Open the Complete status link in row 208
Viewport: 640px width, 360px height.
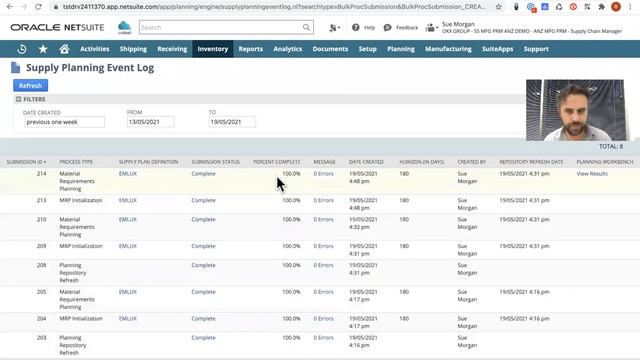tap(203, 265)
